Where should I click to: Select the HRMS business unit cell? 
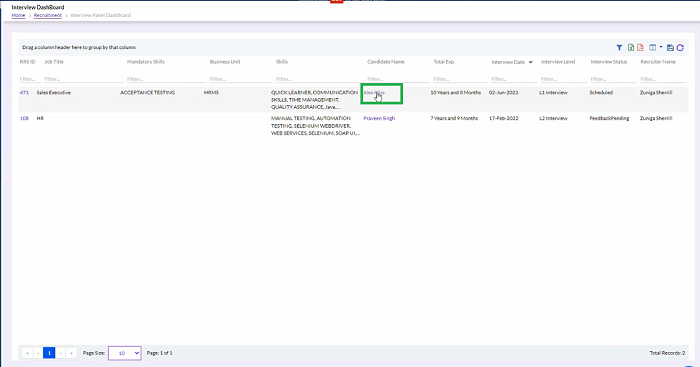click(211, 92)
